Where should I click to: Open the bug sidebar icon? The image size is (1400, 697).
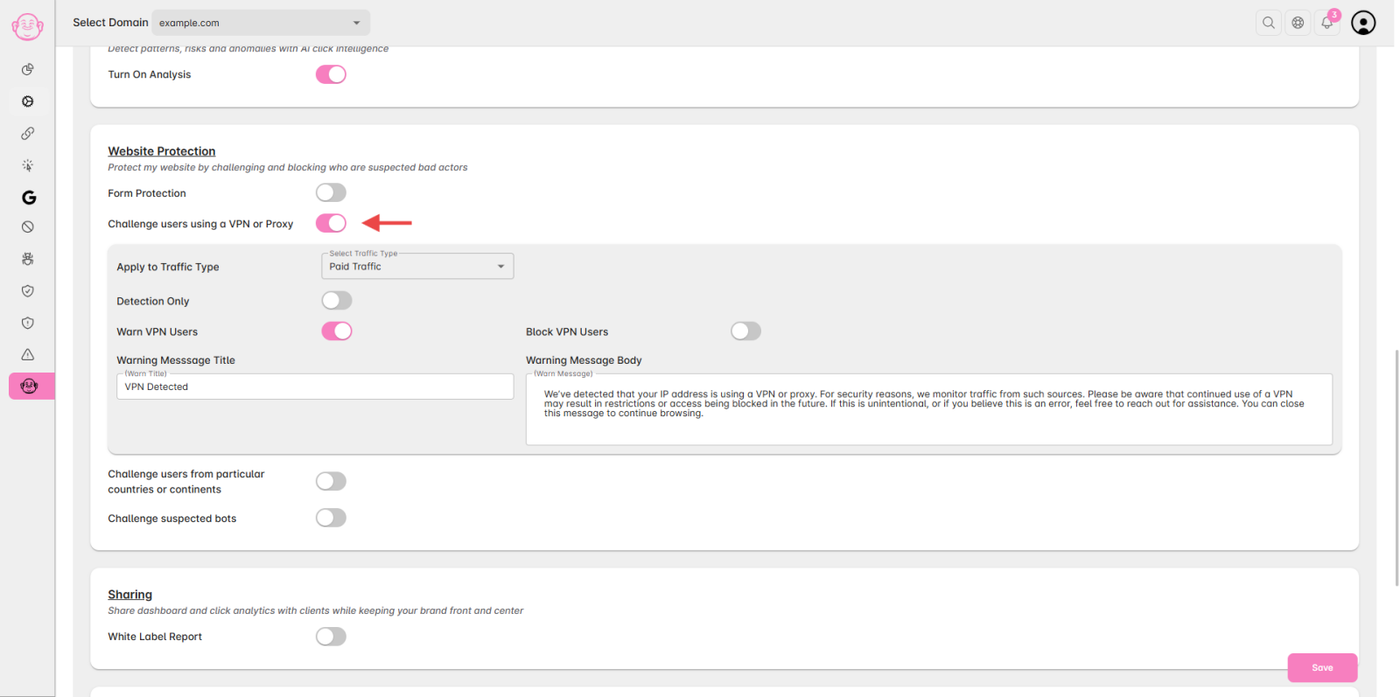click(28, 259)
